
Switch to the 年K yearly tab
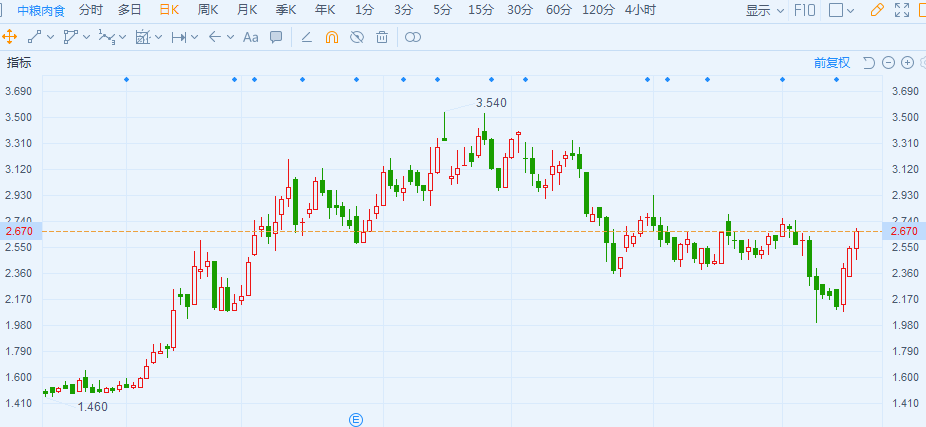click(x=325, y=10)
